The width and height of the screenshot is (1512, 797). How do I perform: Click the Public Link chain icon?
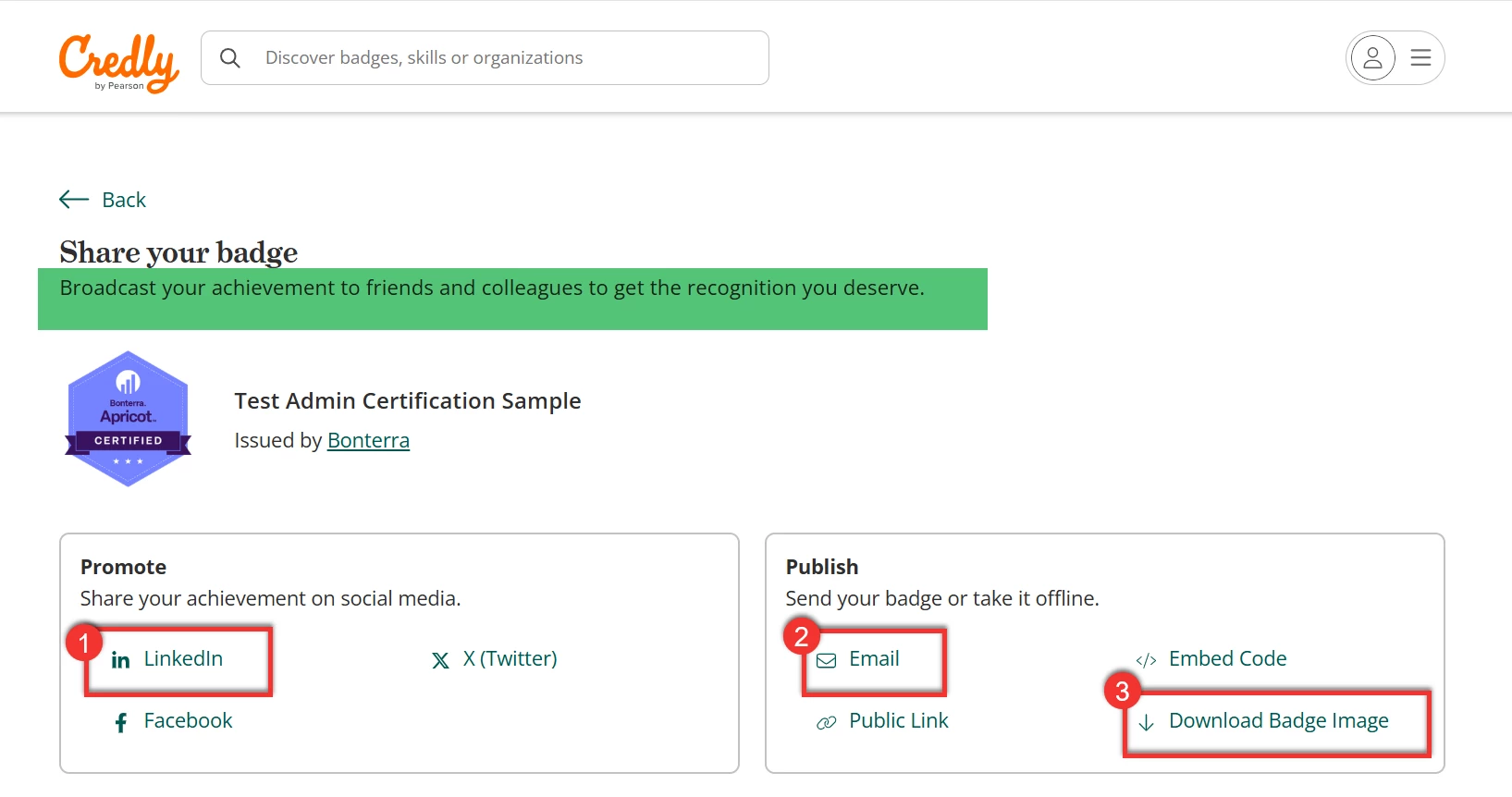pyautogui.click(x=826, y=722)
